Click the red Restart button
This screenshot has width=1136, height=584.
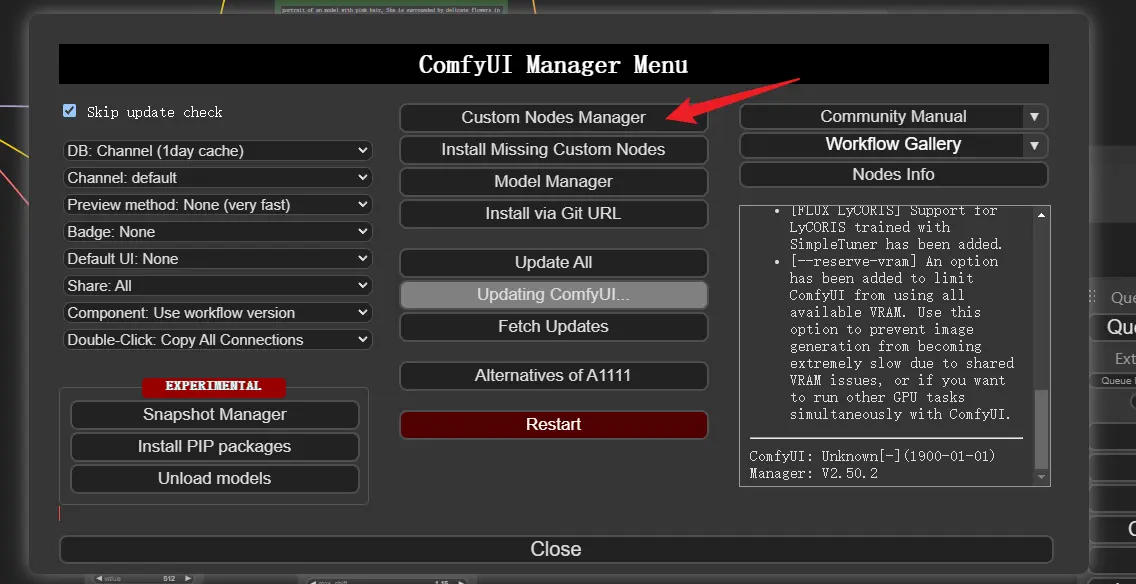(x=554, y=425)
